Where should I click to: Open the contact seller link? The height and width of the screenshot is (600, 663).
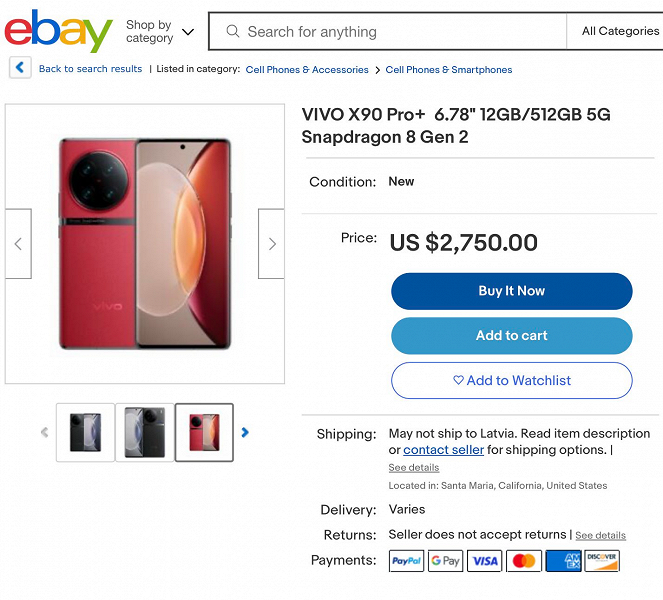point(443,450)
